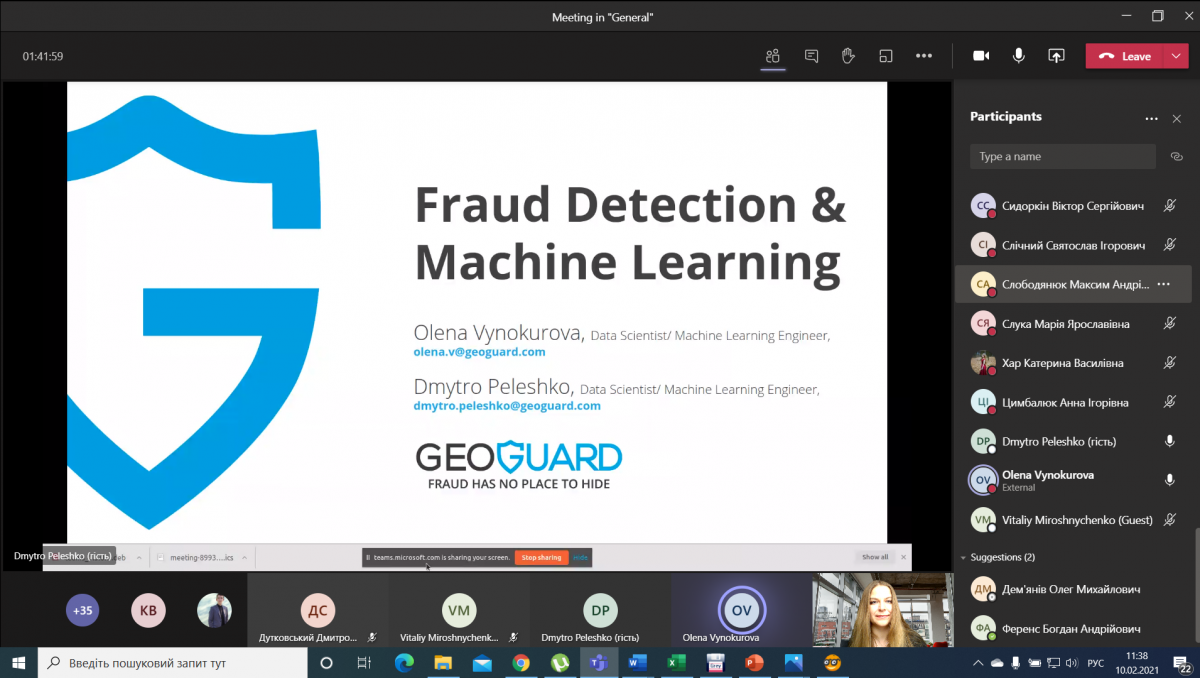This screenshot has width=1200, height=678.
Task: Click the photo avatar of Хар Катерина
Action: 983,363
